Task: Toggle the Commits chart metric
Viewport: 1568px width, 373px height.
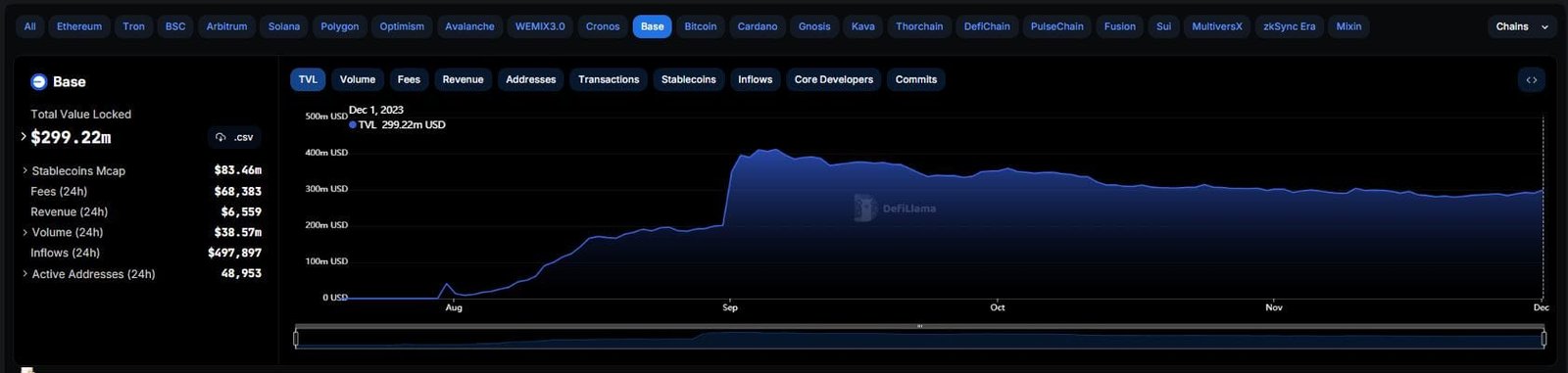Action: 916,79
